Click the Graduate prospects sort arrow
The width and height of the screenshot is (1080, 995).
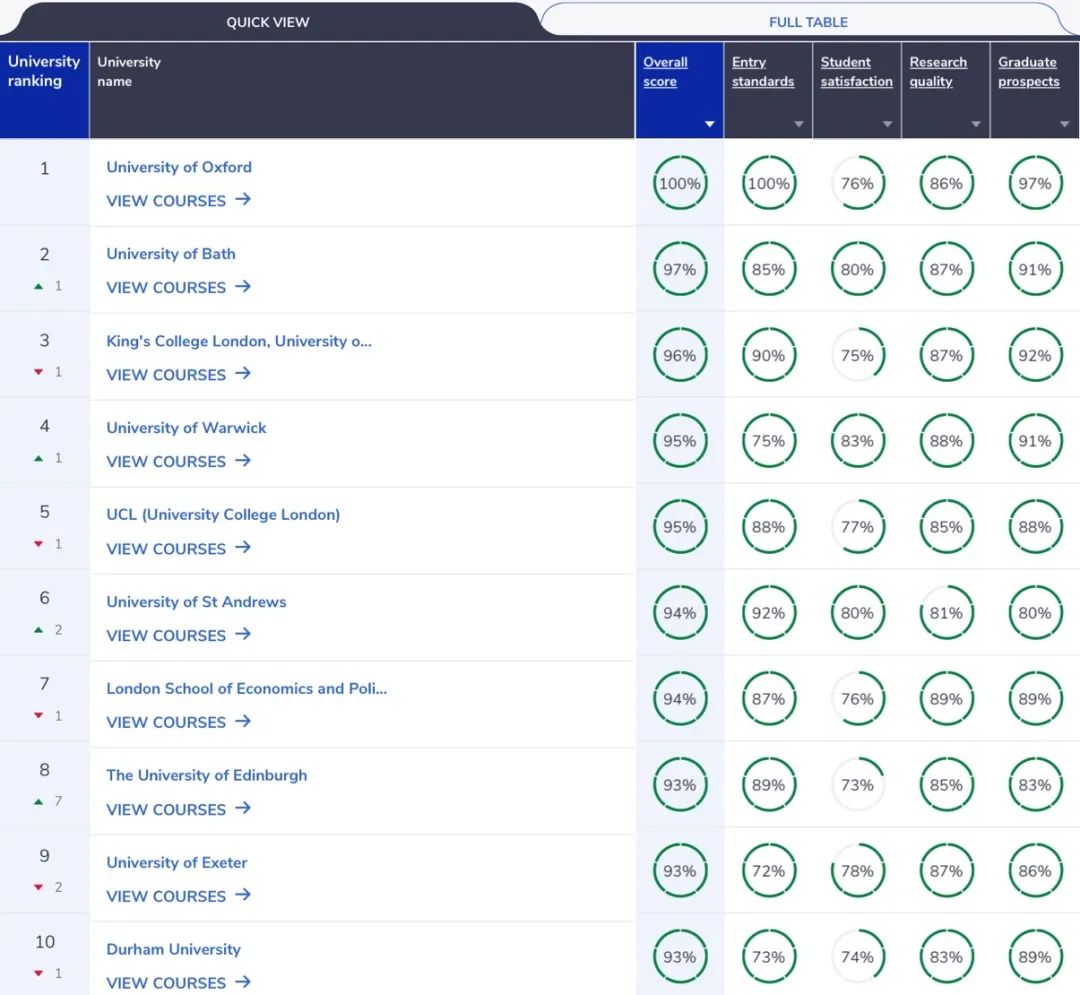tap(1064, 125)
